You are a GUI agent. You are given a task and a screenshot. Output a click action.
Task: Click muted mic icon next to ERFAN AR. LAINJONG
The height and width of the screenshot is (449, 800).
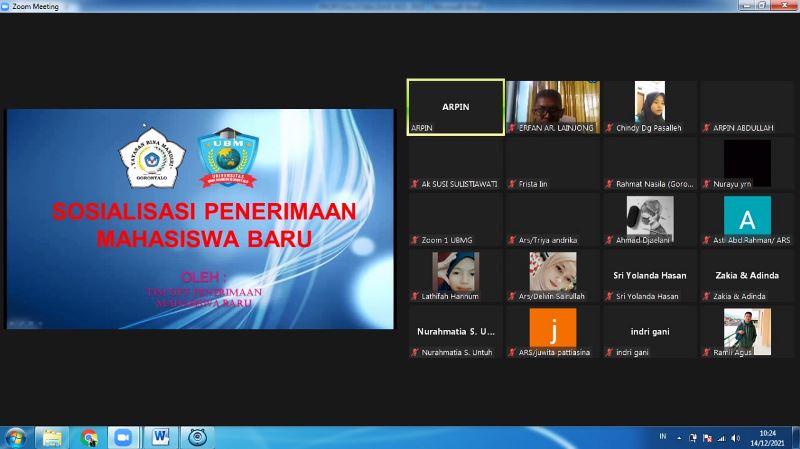[512, 128]
